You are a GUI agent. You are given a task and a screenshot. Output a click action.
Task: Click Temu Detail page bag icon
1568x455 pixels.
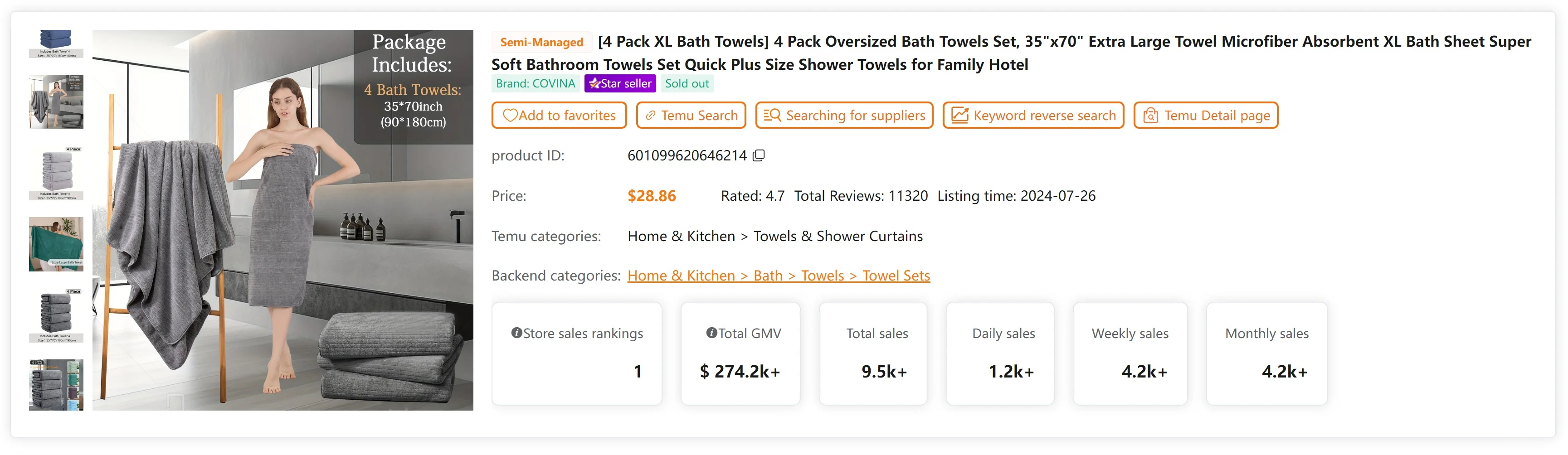[1150, 116]
